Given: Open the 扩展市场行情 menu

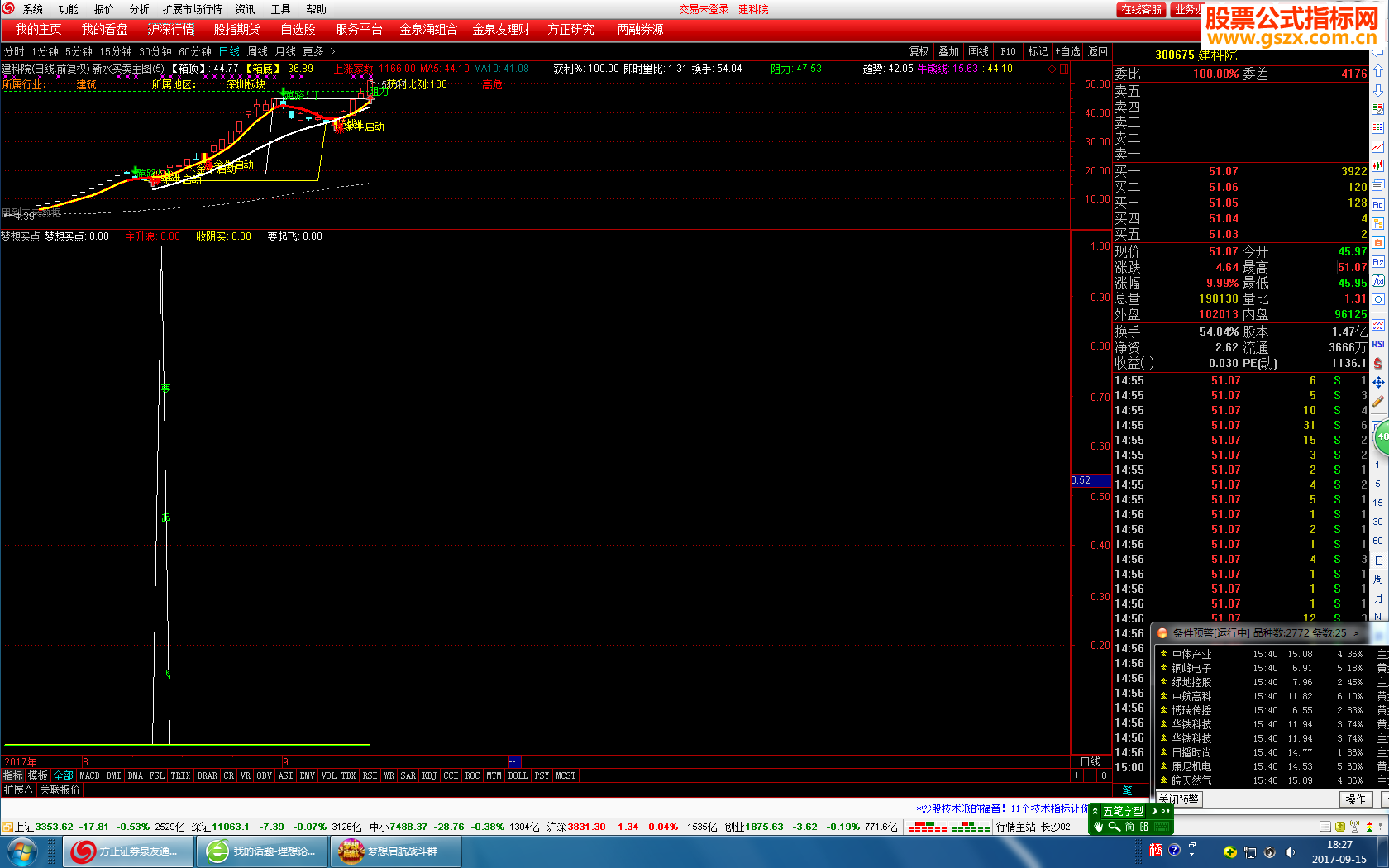Looking at the screenshot, I should coord(192,9).
